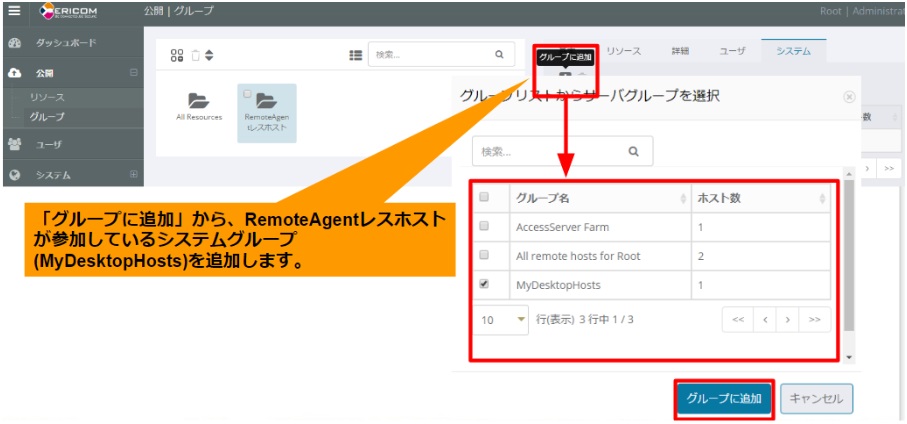
Task: Open the ダッシュボード dashboard icon
Action: (14, 44)
